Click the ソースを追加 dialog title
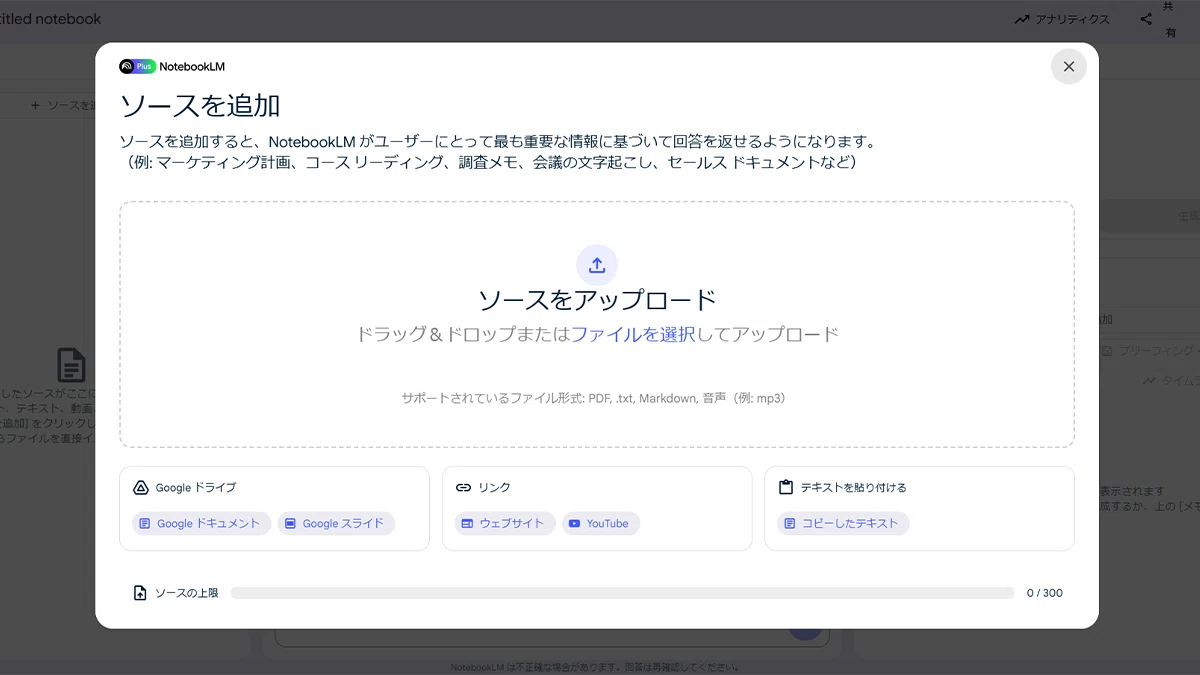Viewport: 1200px width, 675px height. (x=200, y=106)
